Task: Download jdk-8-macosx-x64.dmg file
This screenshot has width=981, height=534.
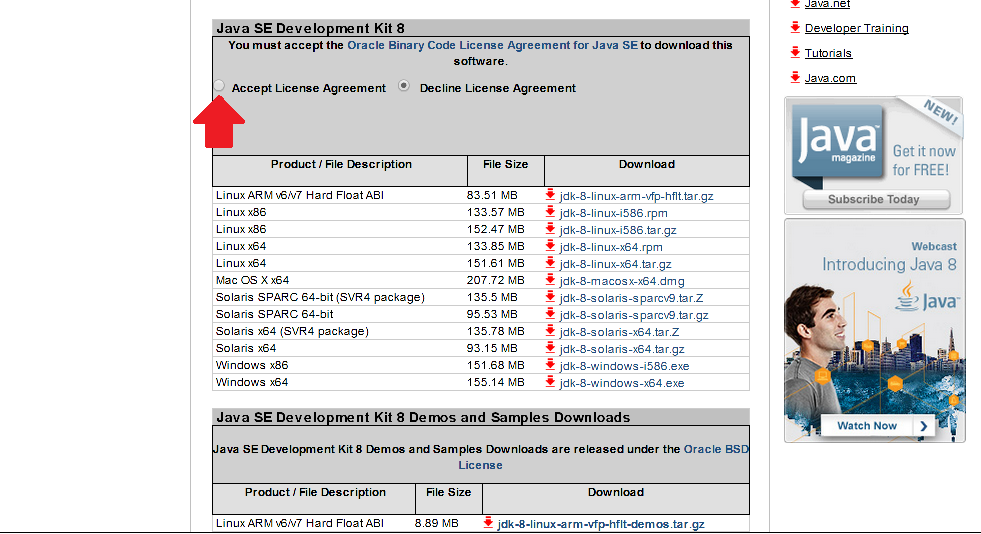Action: (622, 281)
